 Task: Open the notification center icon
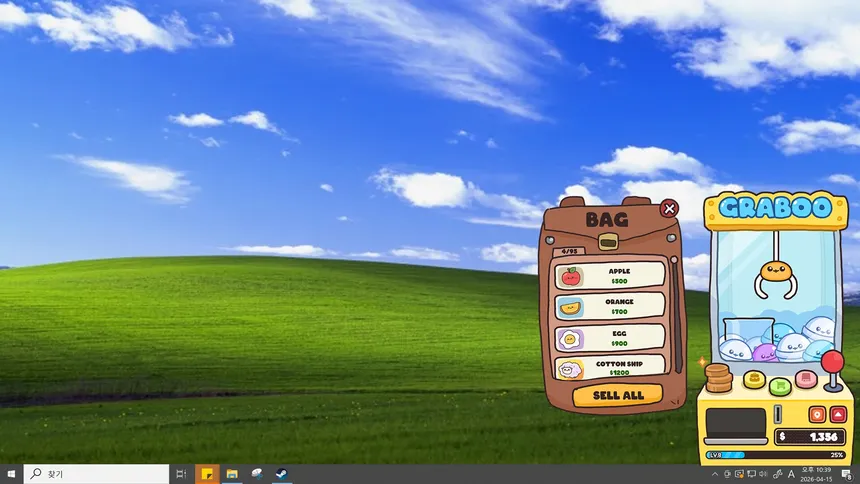[847, 474]
